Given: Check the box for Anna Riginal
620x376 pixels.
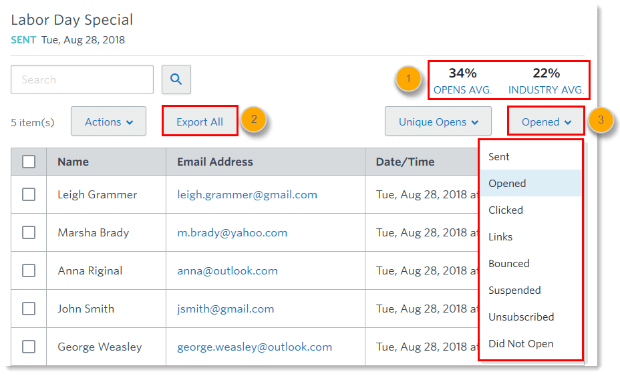Looking at the screenshot, I should click(28, 270).
